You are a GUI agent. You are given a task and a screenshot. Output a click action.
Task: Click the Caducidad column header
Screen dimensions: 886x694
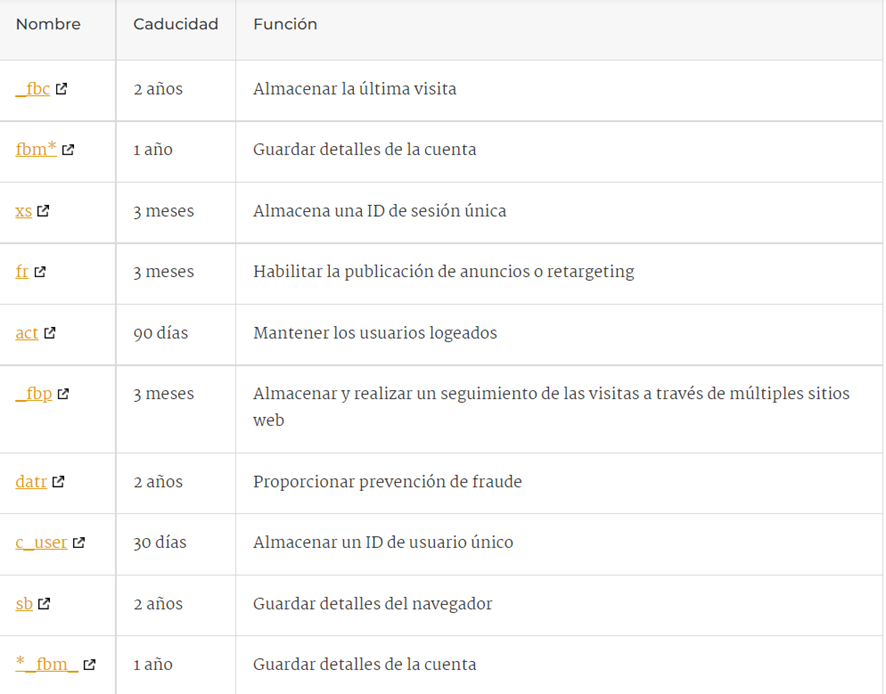point(175,24)
